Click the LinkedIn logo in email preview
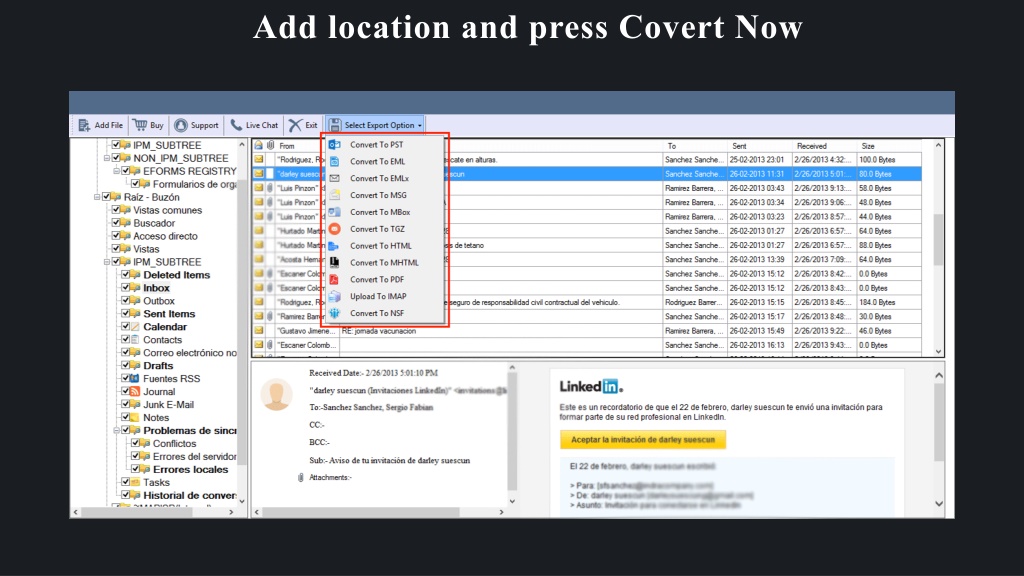Viewport: 1024px width, 576px height. click(x=591, y=387)
